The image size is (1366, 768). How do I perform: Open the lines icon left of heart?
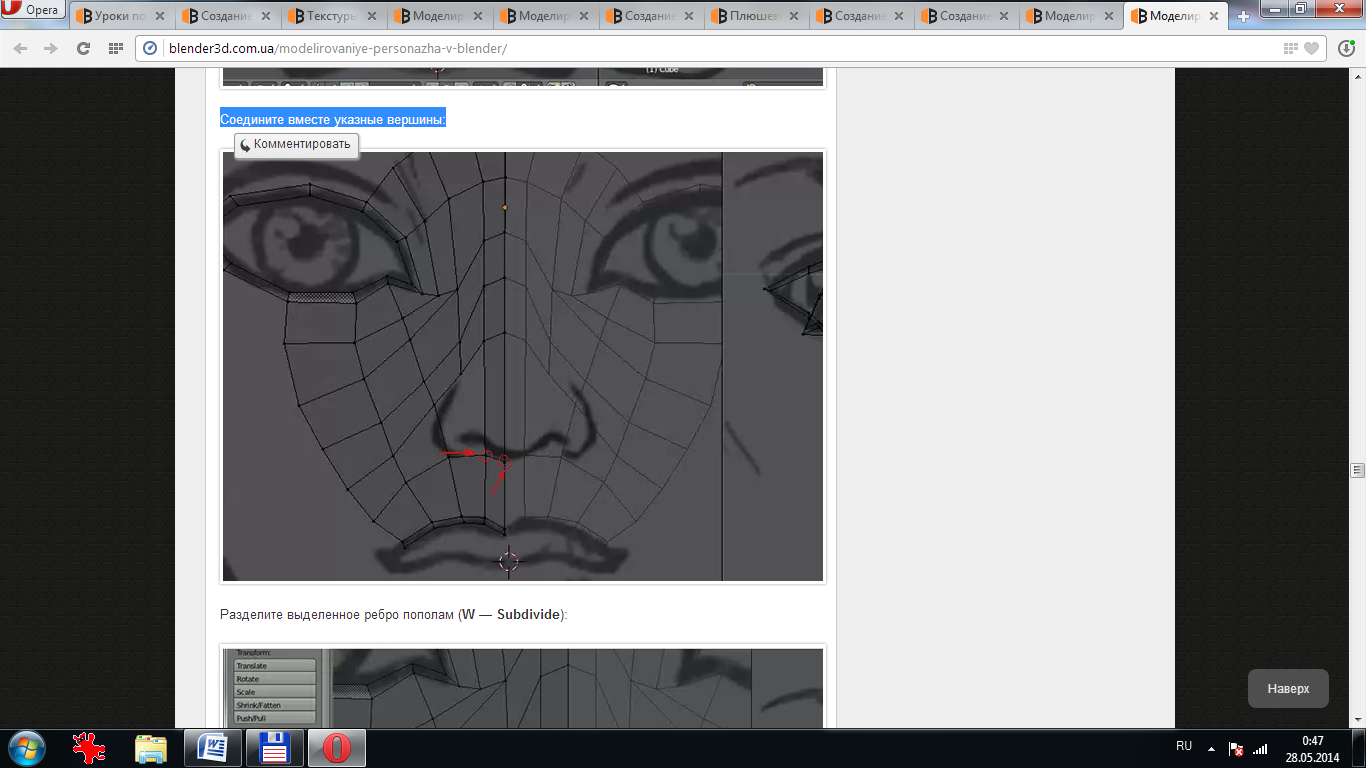[1291, 48]
